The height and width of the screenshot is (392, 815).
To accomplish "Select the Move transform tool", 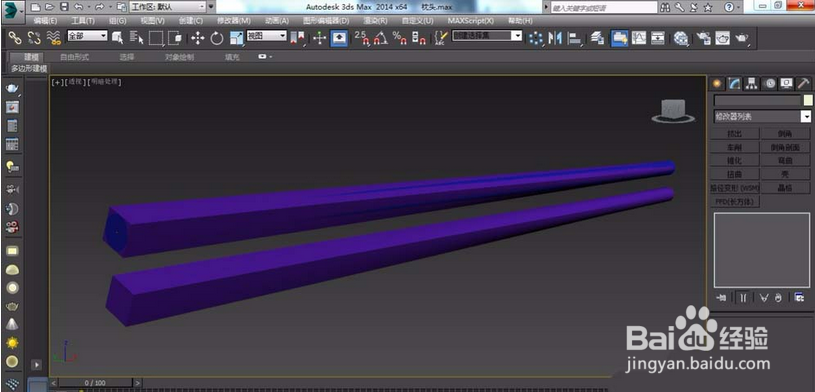I will [x=198, y=38].
